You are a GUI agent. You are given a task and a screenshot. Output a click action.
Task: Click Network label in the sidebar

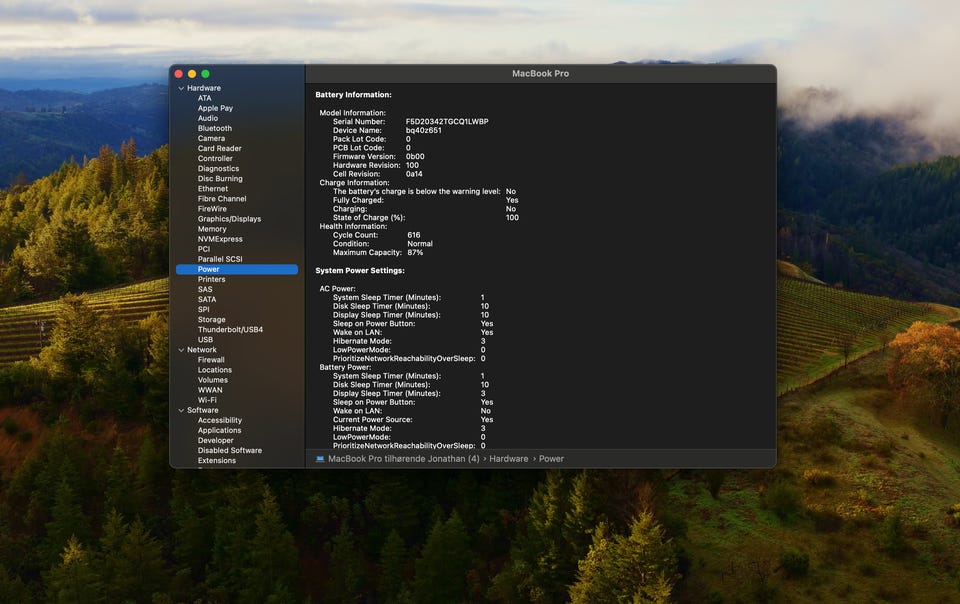pyautogui.click(x=201, y=350)
